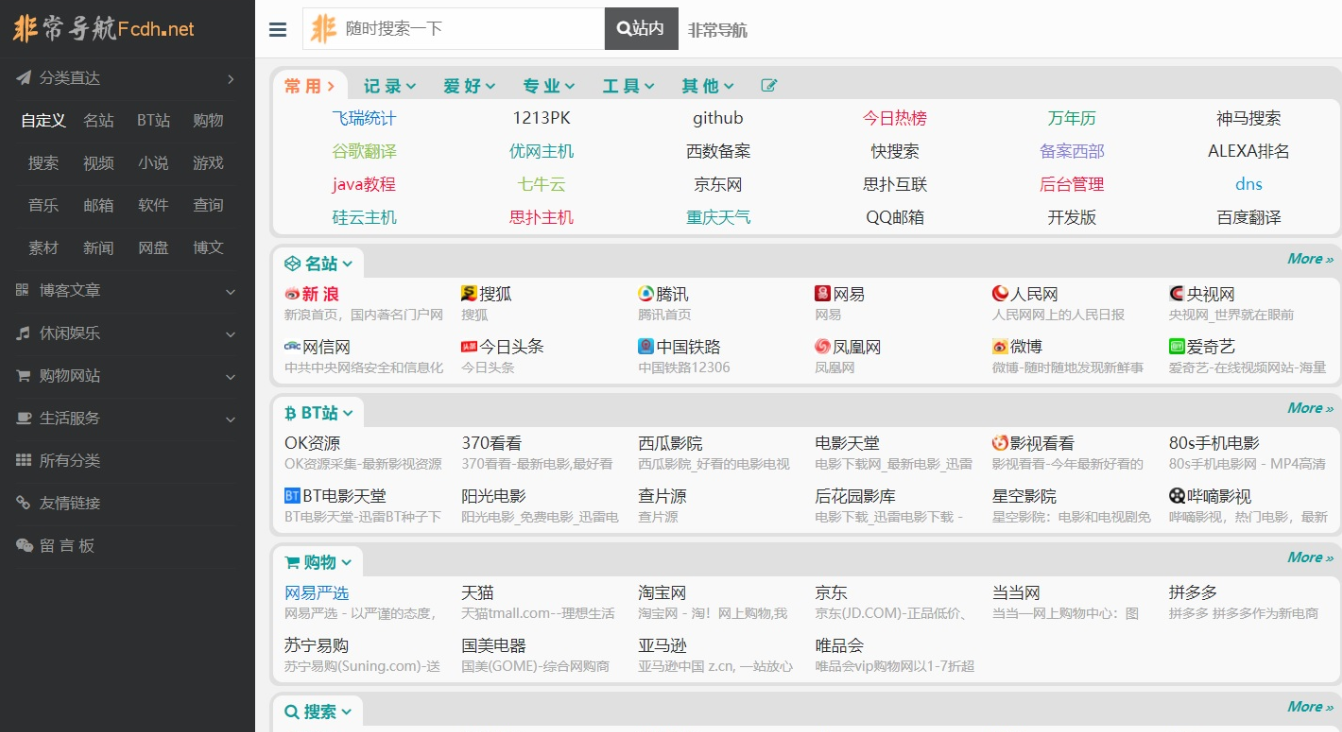
Task: Expand the 博客文章 sidebar chevron
Action: click(x=231, y=291)
